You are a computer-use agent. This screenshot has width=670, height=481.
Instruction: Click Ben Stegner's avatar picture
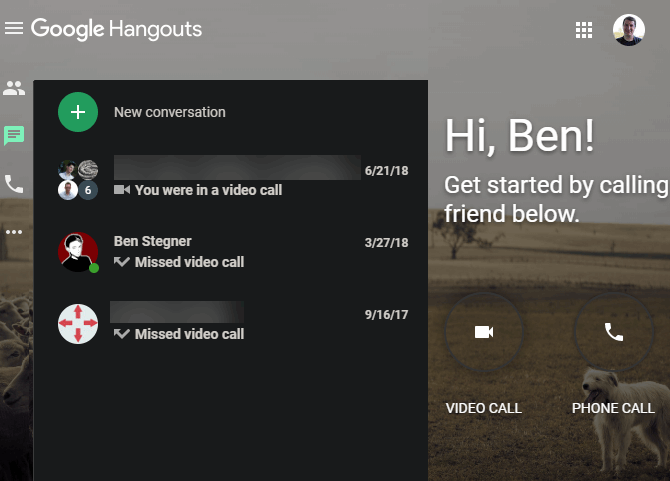click(x=78, y=252)
